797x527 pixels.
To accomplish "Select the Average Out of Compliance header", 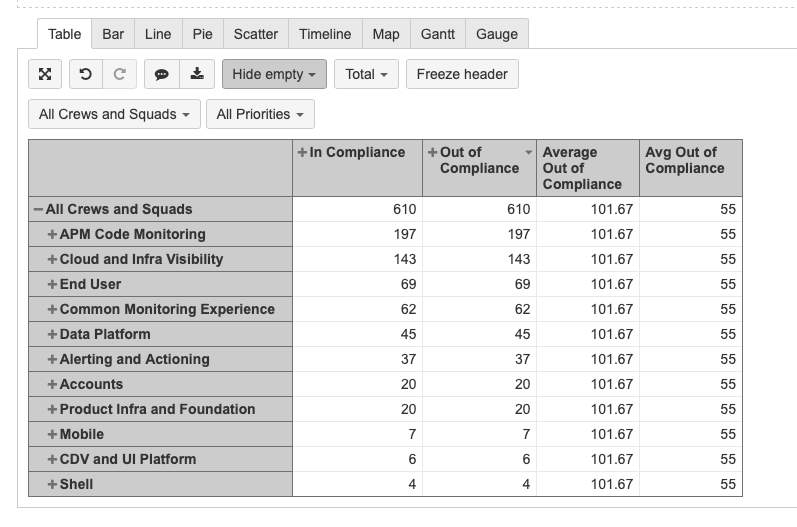I will [582, 168].
